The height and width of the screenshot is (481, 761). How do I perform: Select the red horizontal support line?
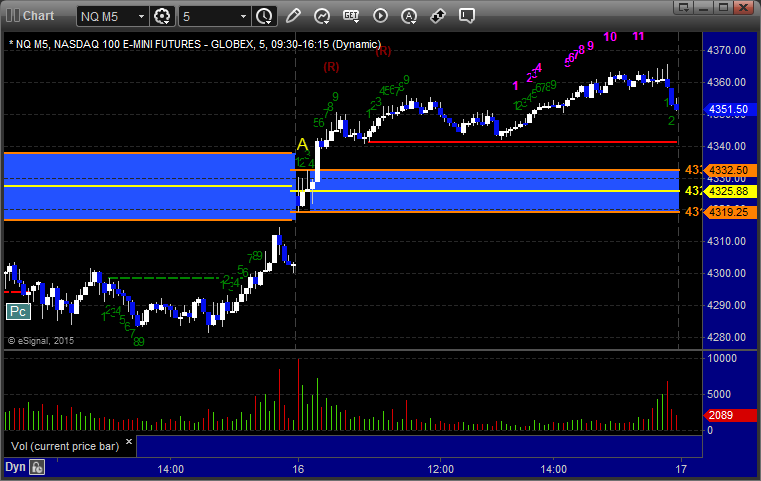point(523,142)
